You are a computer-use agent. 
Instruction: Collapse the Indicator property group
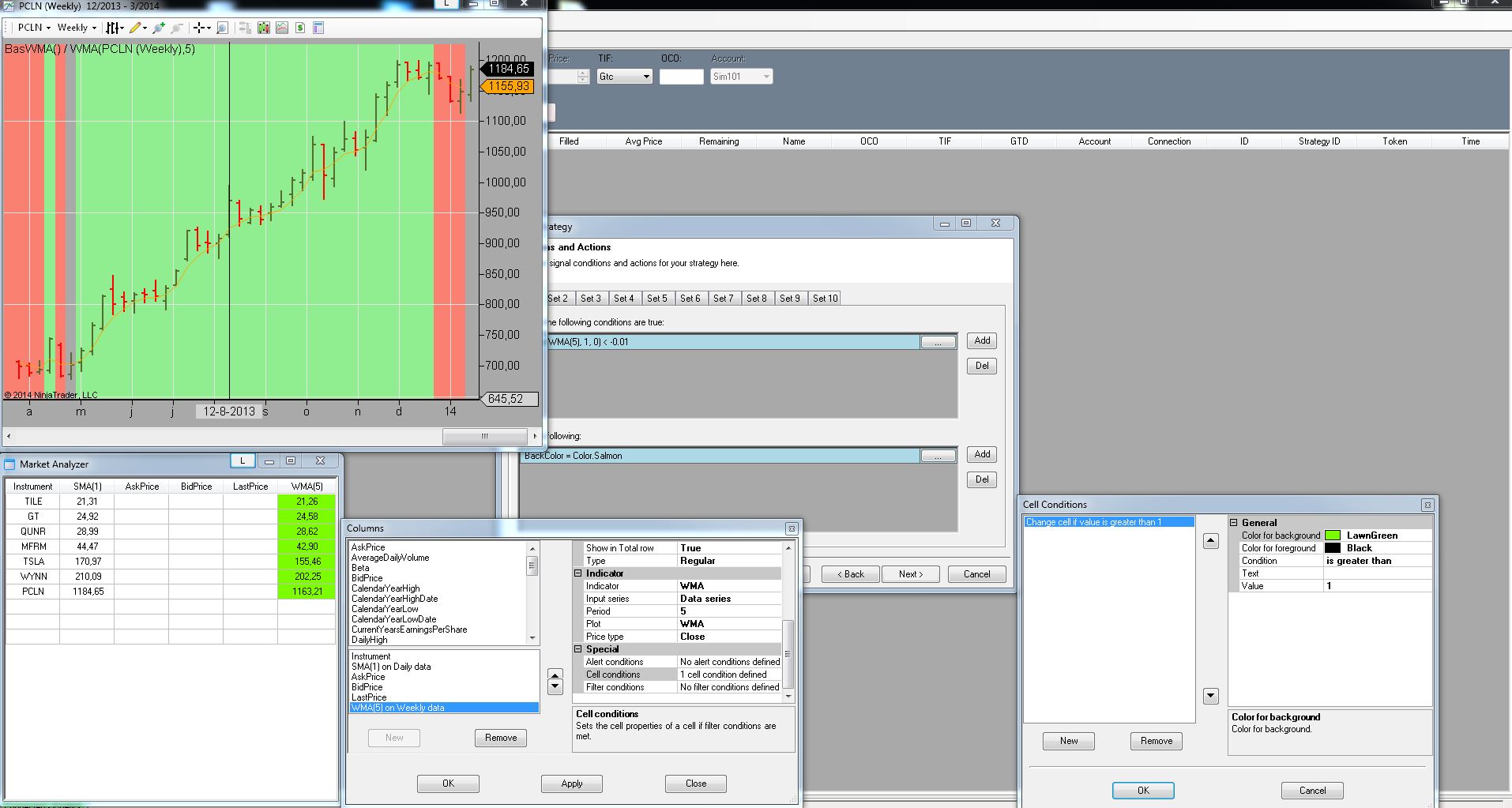tap(577, 573)
